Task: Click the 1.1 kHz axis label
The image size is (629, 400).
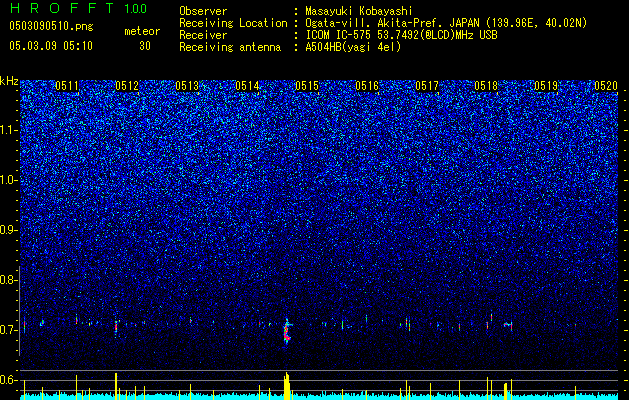Action: pyautogui.click(x=8, y=130)
